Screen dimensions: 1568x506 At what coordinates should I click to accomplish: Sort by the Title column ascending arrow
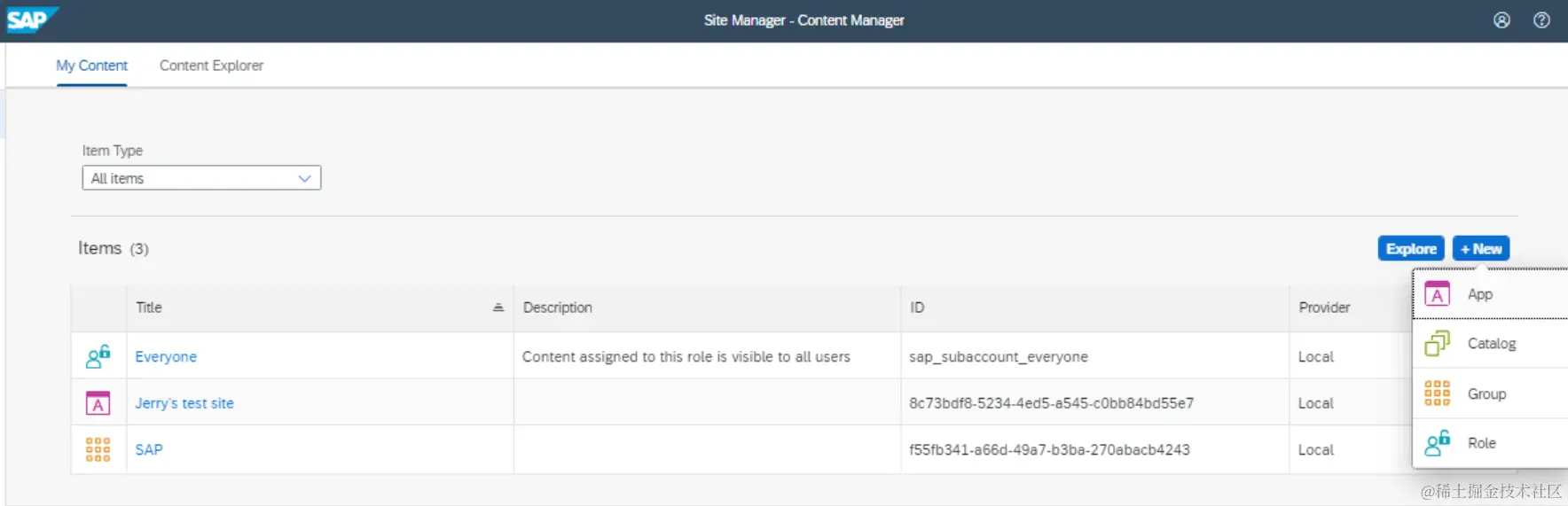[x=498, y=307]
